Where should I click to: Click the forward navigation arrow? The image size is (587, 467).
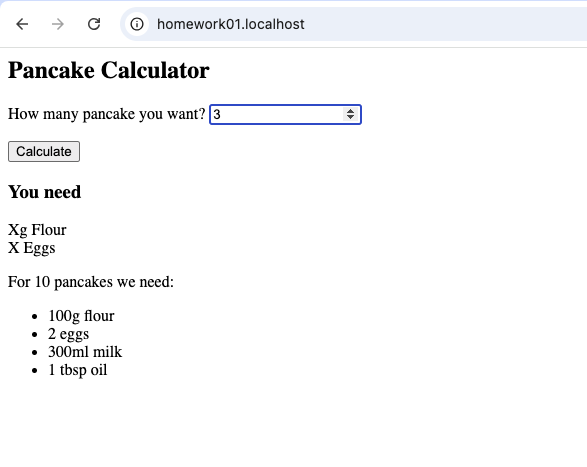[x=58, y=24]
